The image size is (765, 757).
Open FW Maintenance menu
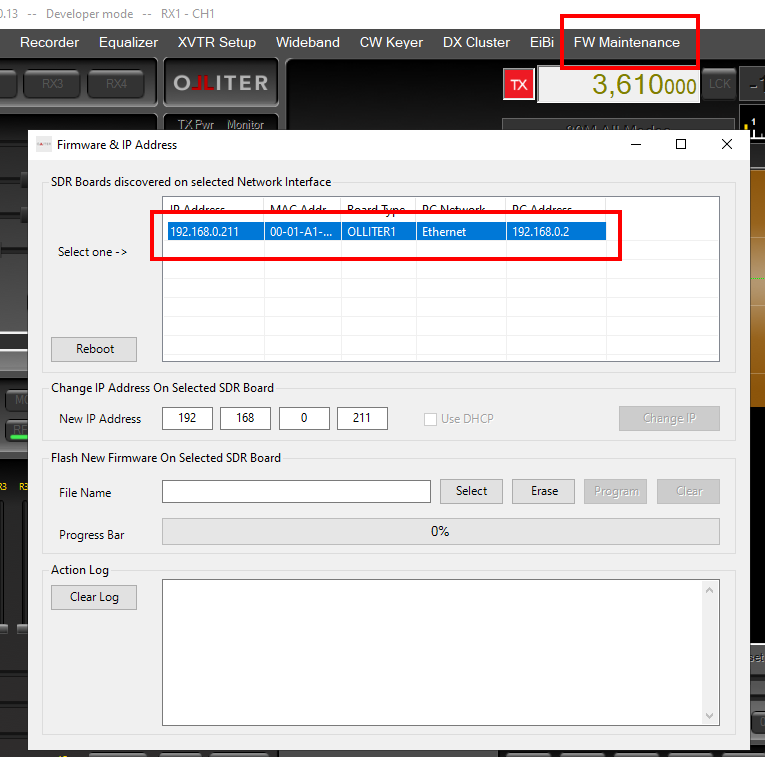pos(626,42)
